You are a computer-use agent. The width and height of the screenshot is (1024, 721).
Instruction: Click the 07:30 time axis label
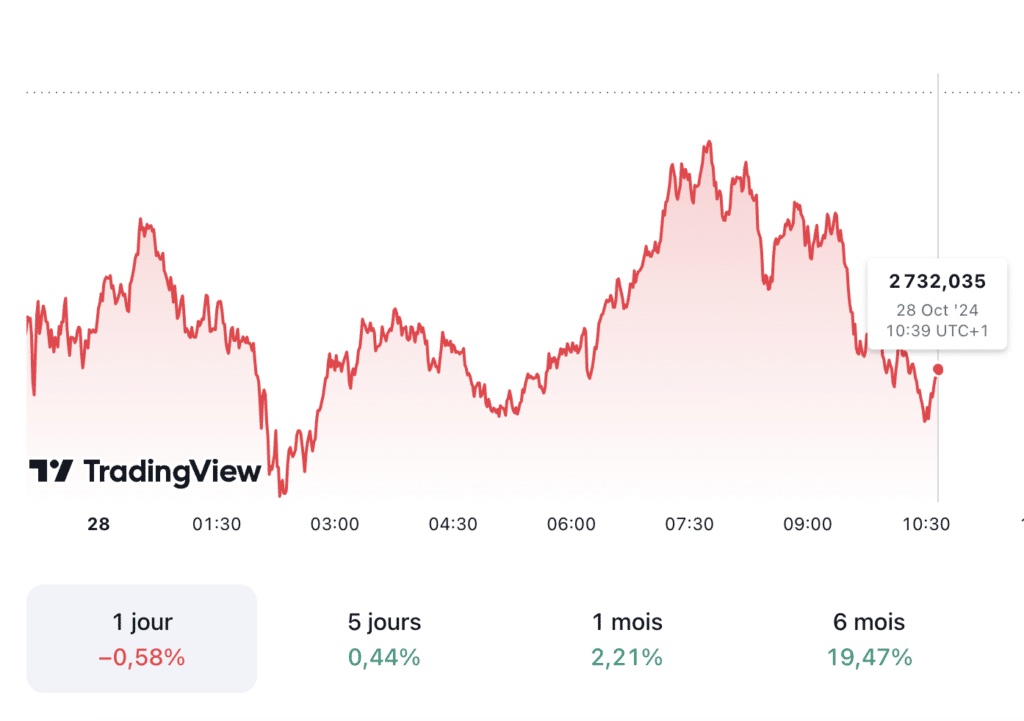(689, 524)
